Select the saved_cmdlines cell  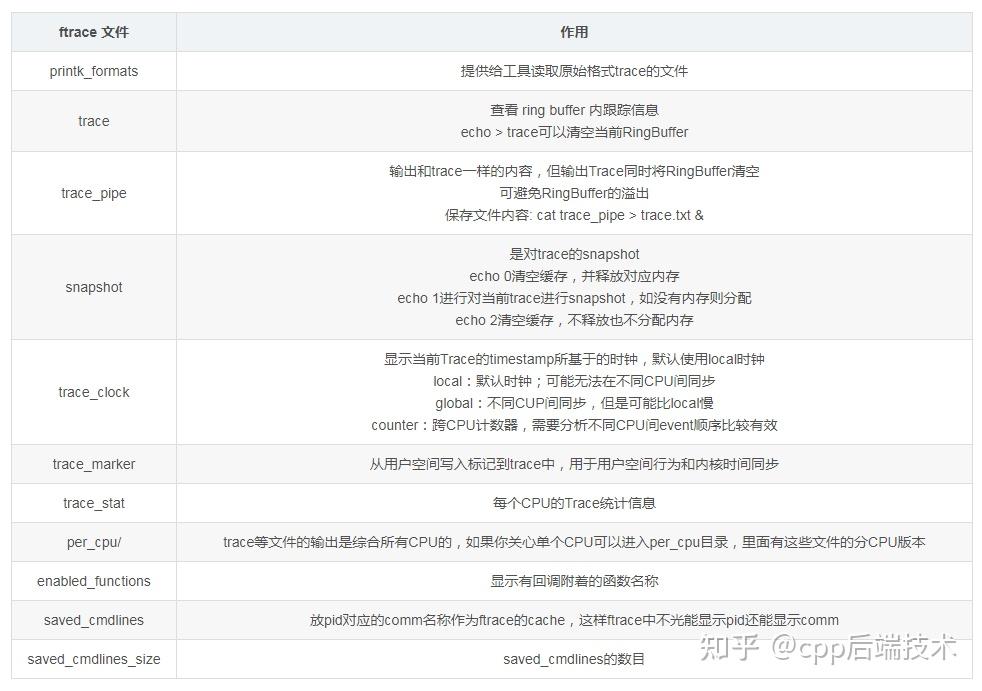pos(93,620)
